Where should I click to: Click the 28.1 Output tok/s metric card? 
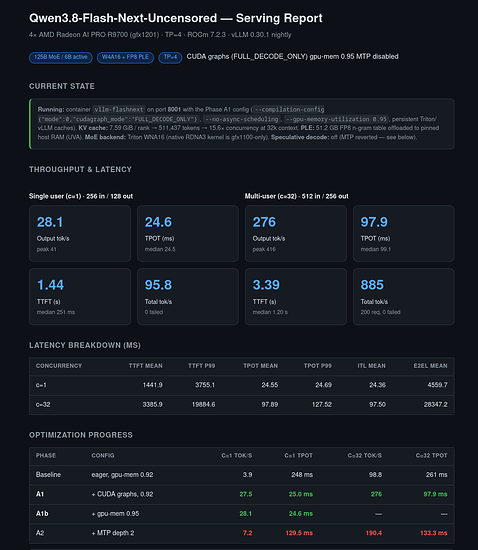tap(80, 234)
